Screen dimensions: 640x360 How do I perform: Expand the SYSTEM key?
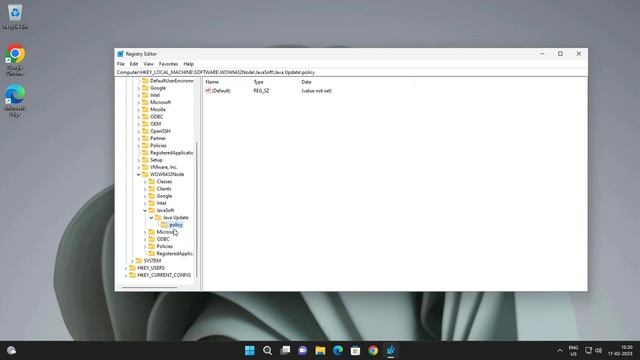tap(132, 261)
